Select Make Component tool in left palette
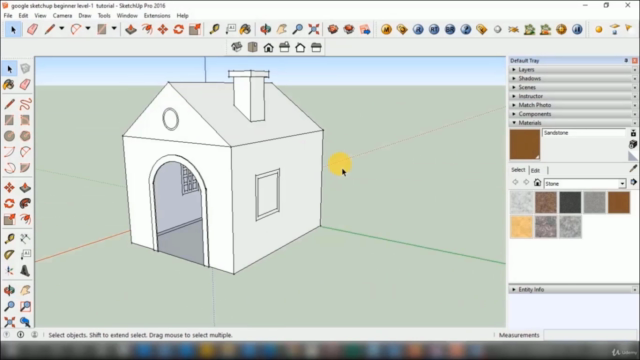This screenshot has height=360, width=640. coord(25,69)
